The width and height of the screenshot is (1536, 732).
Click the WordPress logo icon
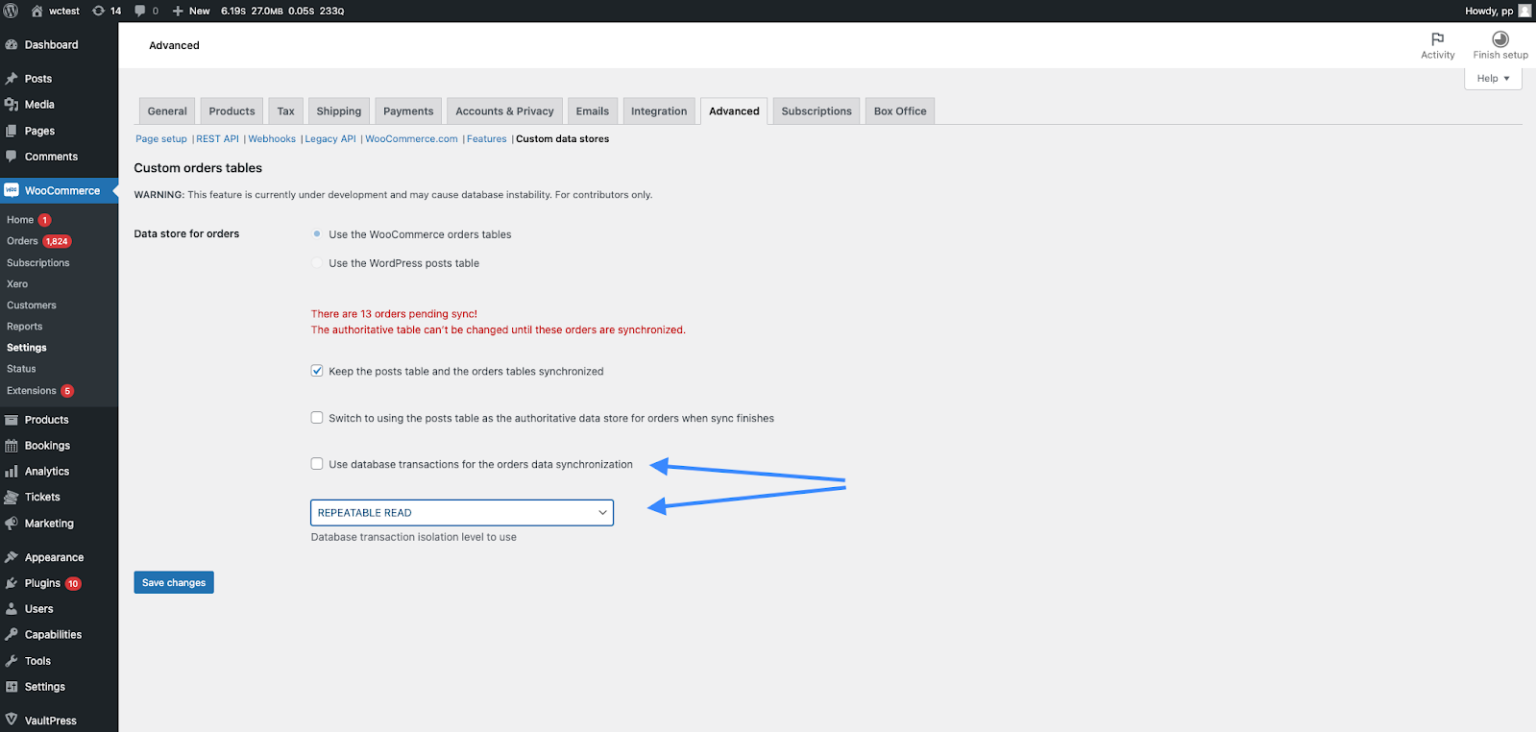(11, 10)
